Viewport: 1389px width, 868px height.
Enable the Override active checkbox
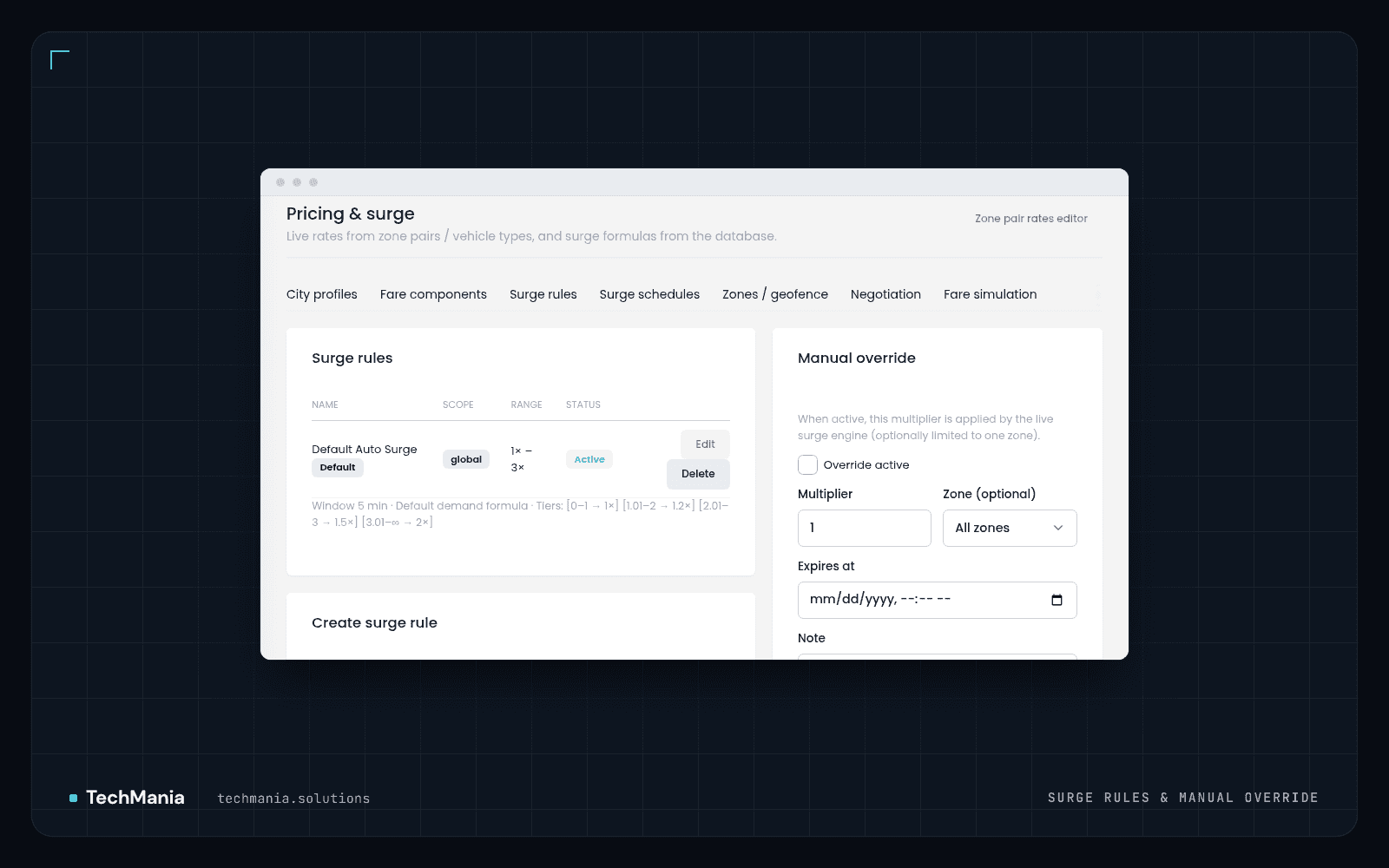tap(807, 464)
